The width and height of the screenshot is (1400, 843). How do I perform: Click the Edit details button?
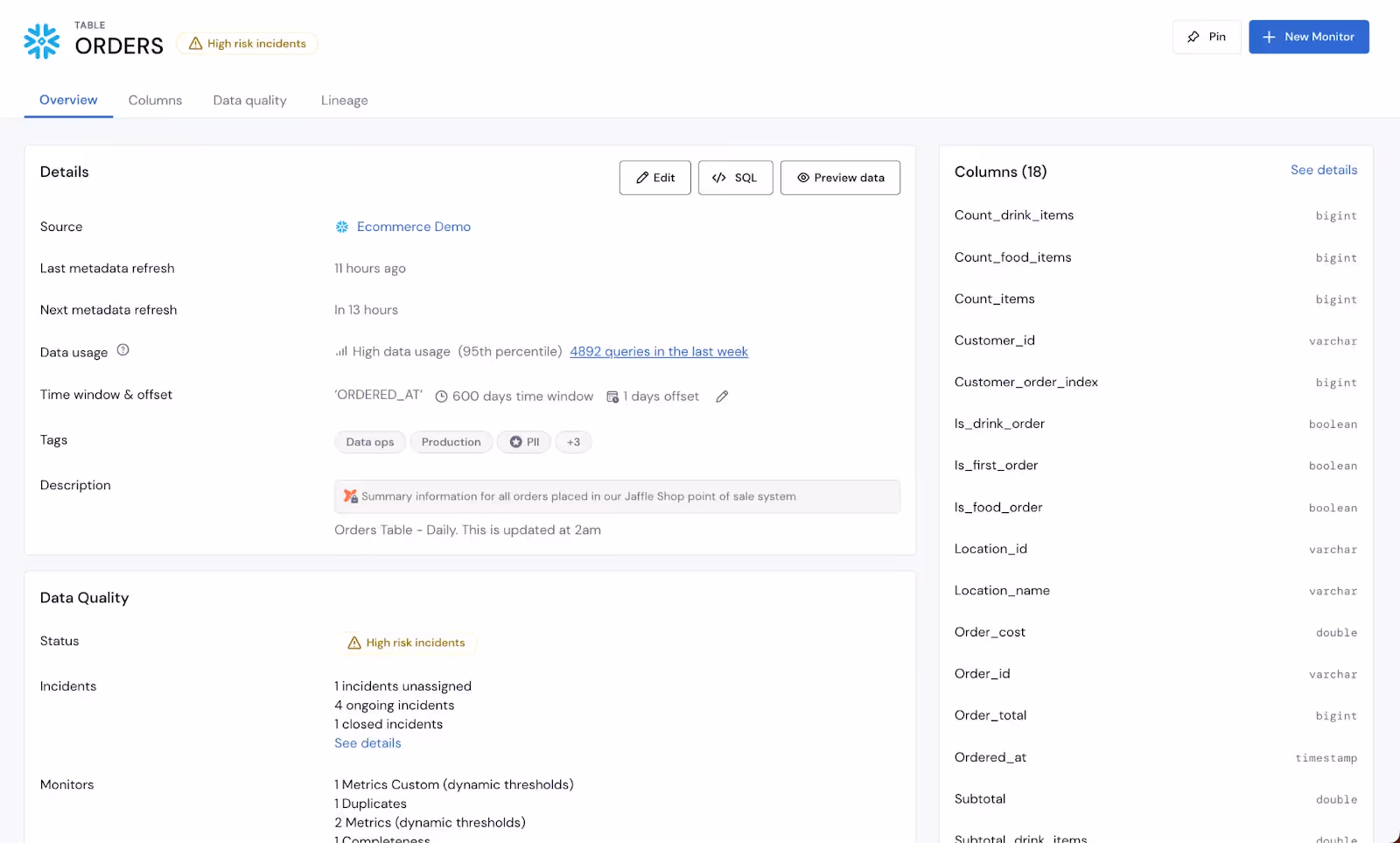655,178
